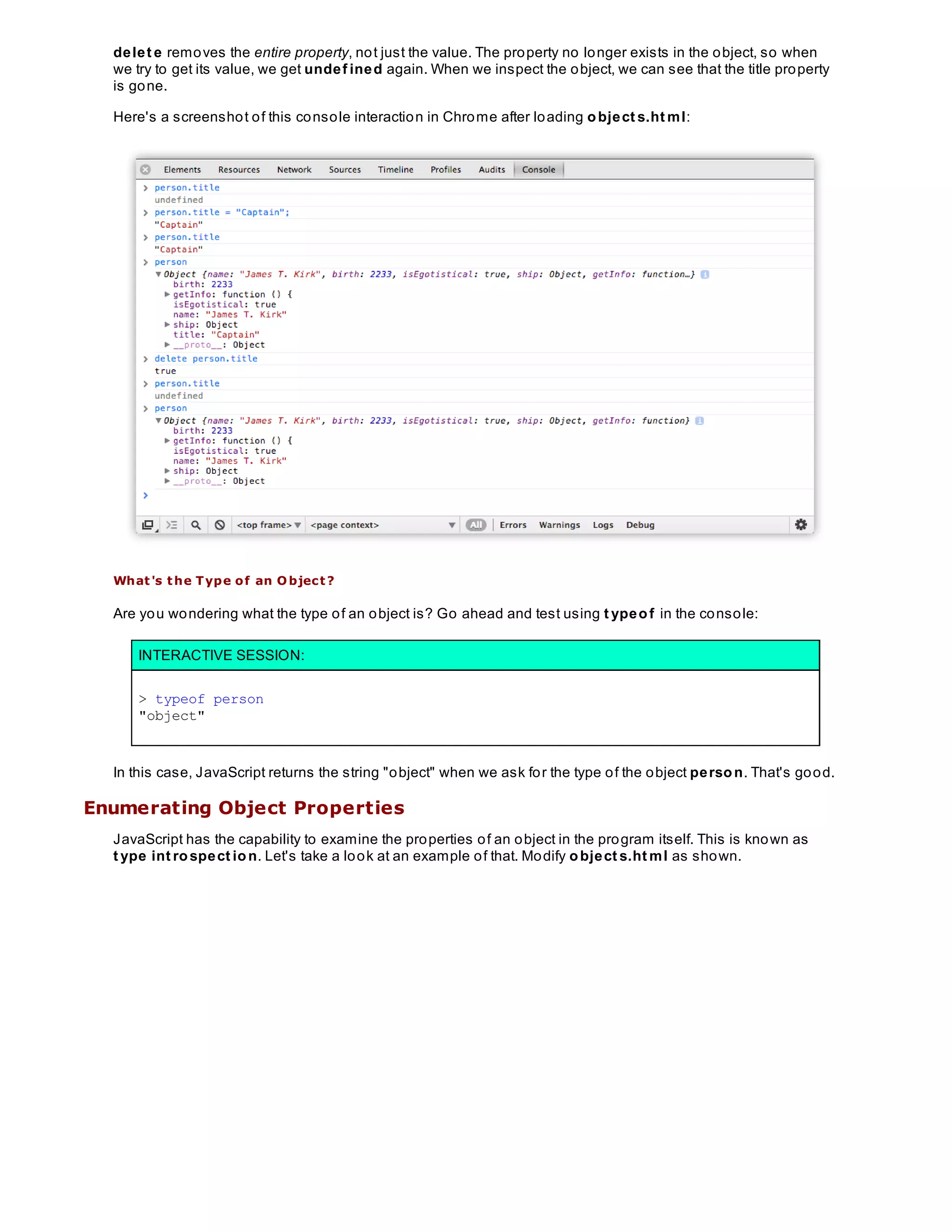Image resolution: width=952 pixels, height=1232 pixels.
Task: Click 'person.title = "Captain";' command line
Action: pos(222,212)
